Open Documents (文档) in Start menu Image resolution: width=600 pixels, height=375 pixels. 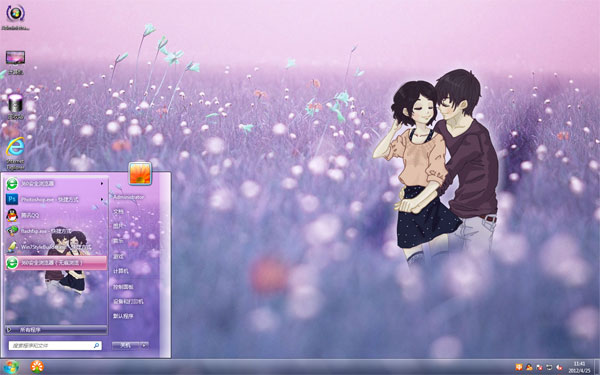click(x=118, y=212)
